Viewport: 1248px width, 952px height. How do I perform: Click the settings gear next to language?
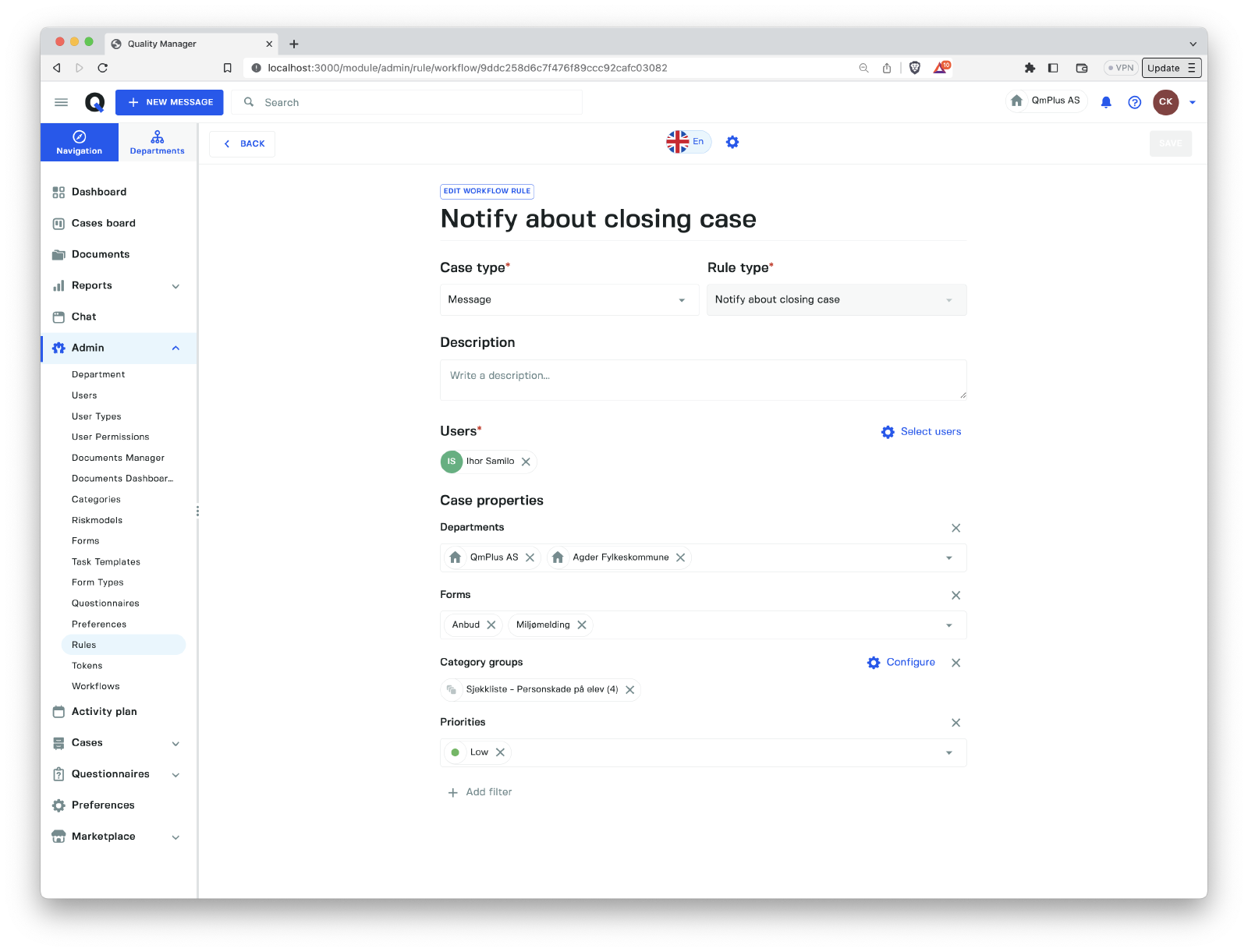(x=732, y=142)
